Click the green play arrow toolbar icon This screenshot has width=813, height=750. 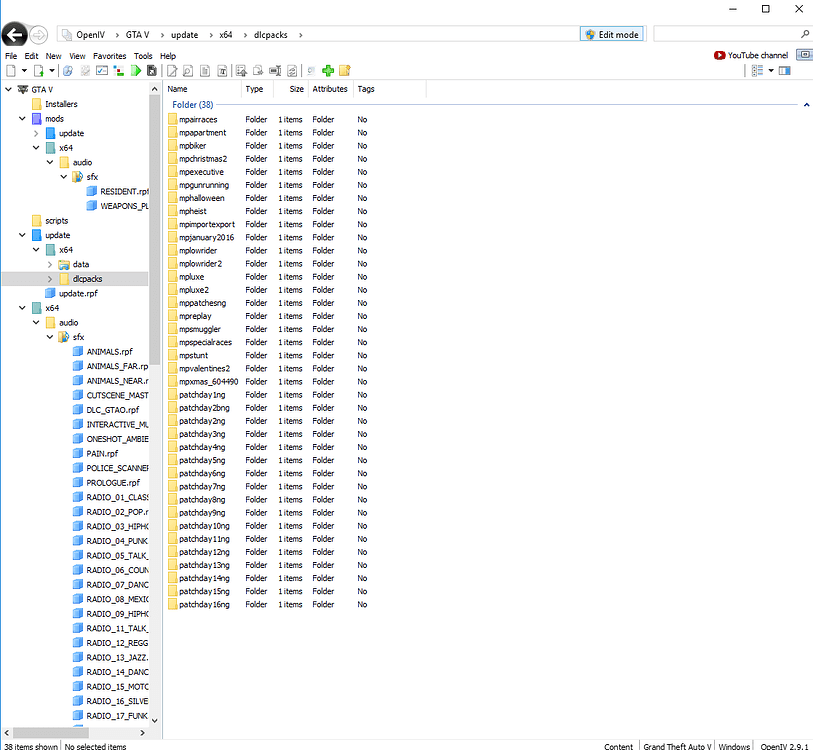tap(135, 71)
